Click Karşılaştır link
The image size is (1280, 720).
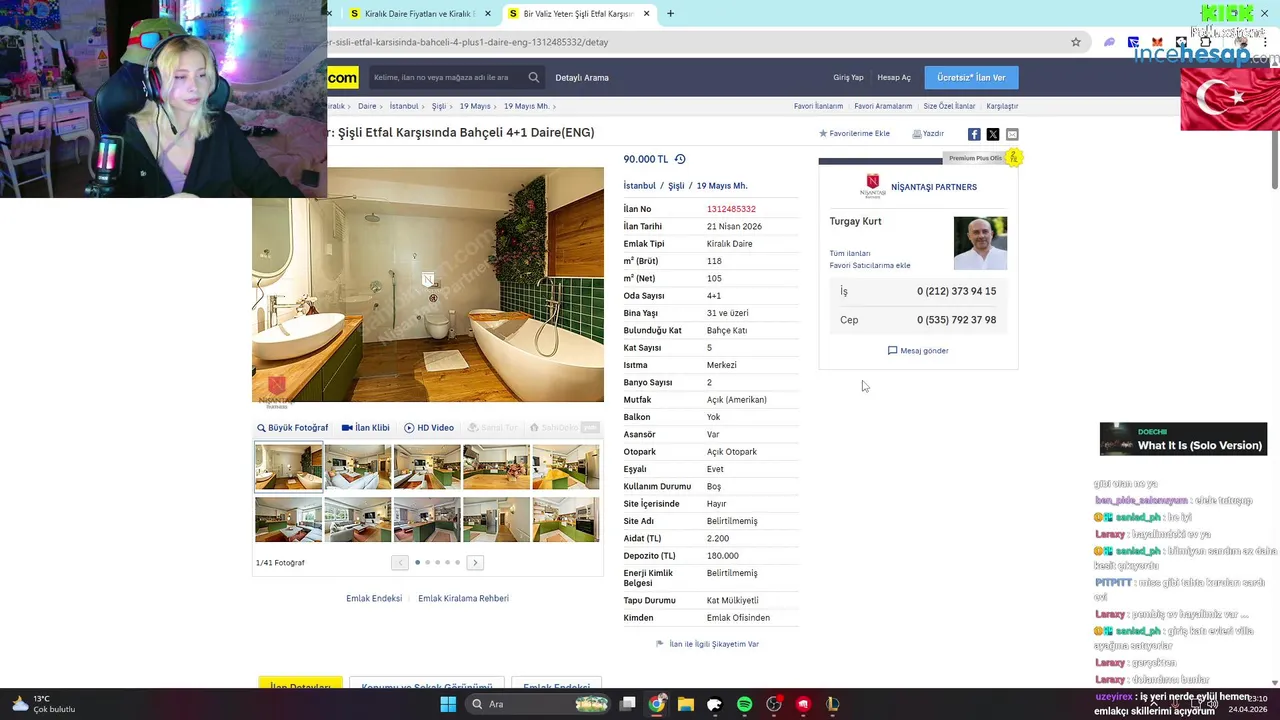1002,106
